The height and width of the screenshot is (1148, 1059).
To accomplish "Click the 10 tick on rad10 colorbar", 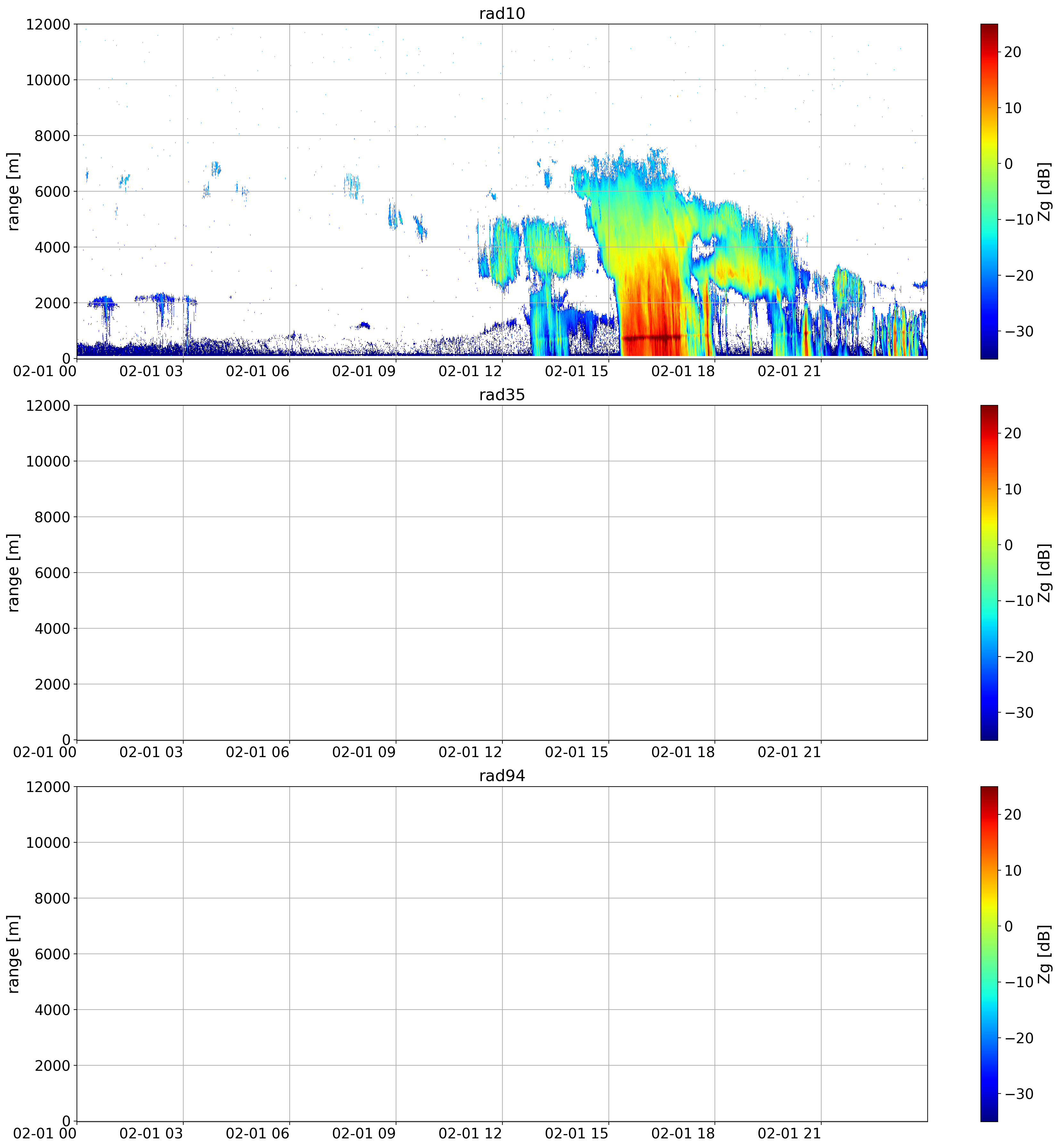I will coord(1013,108).
